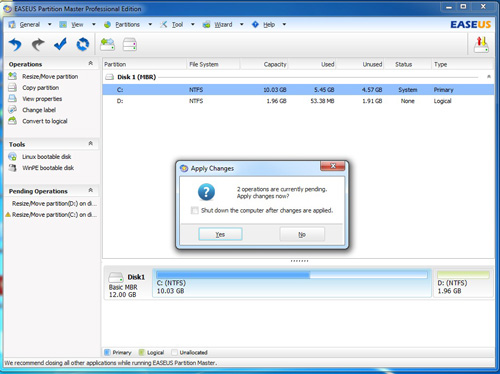Click the question mark icon in dialog
The width and height of the screenshot is (500, 374).
pyautogui.click(x=206, y=192)
